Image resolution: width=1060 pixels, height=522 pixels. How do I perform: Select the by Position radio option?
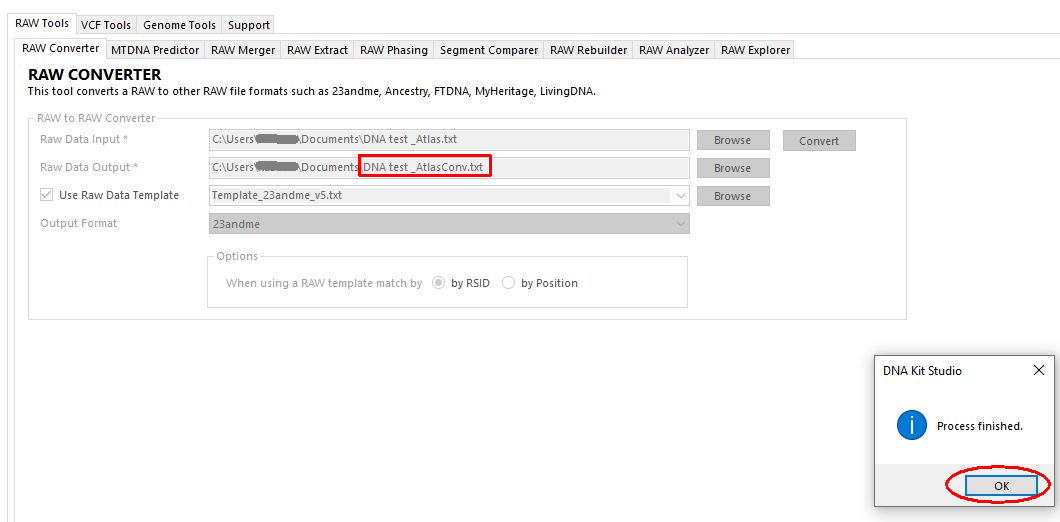coord(508,283)
